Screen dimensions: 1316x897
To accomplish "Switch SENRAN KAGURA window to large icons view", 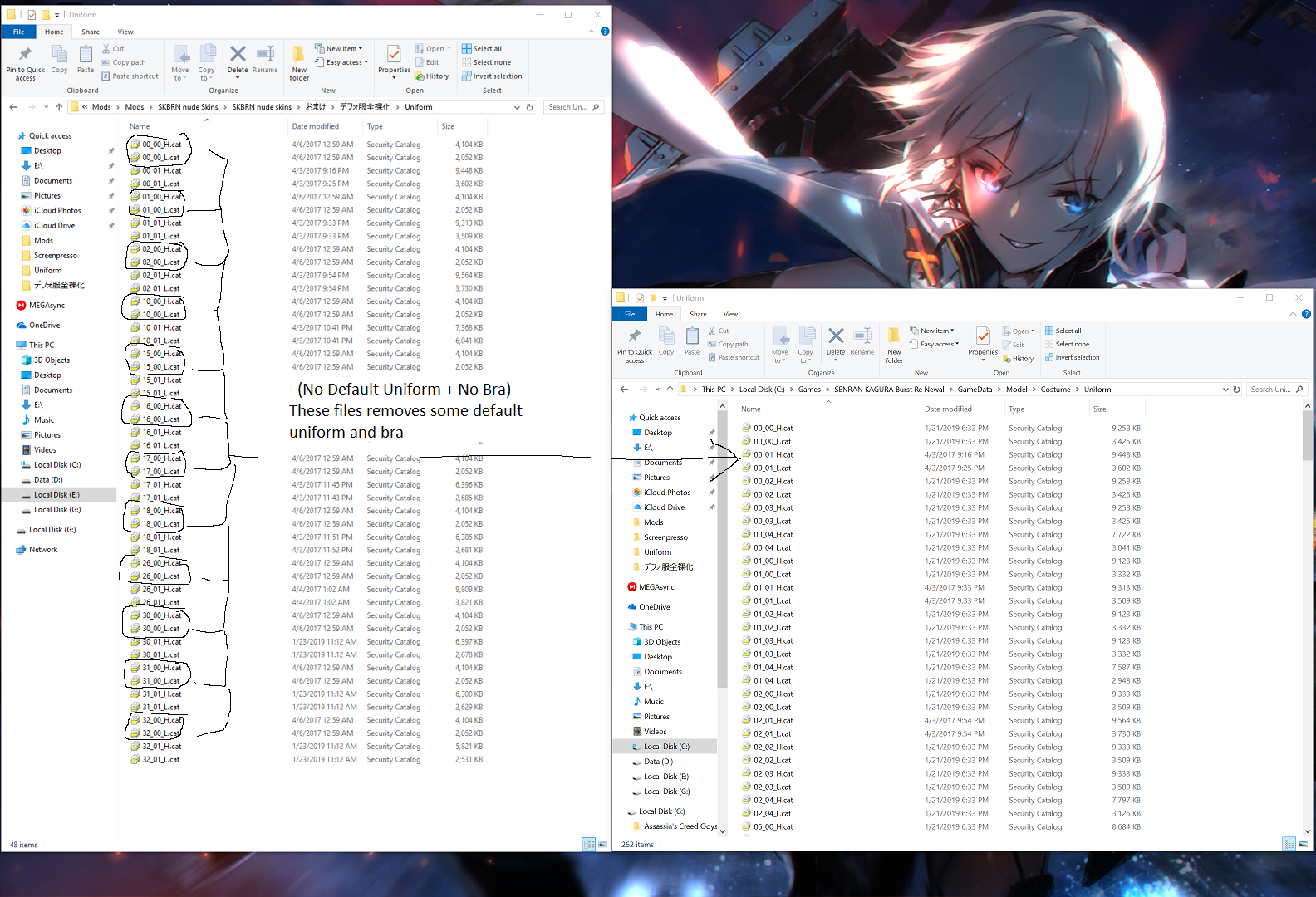I will (1304, 844).
